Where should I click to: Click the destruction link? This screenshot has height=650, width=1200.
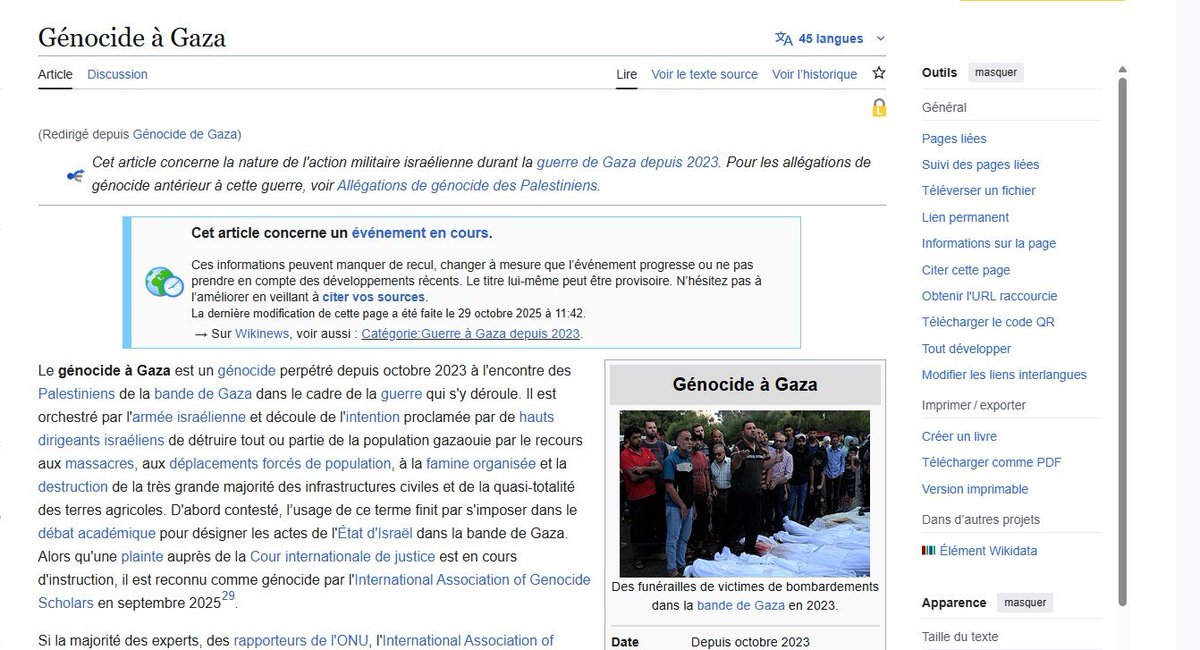pyautogui.click(x=73, y=486)
